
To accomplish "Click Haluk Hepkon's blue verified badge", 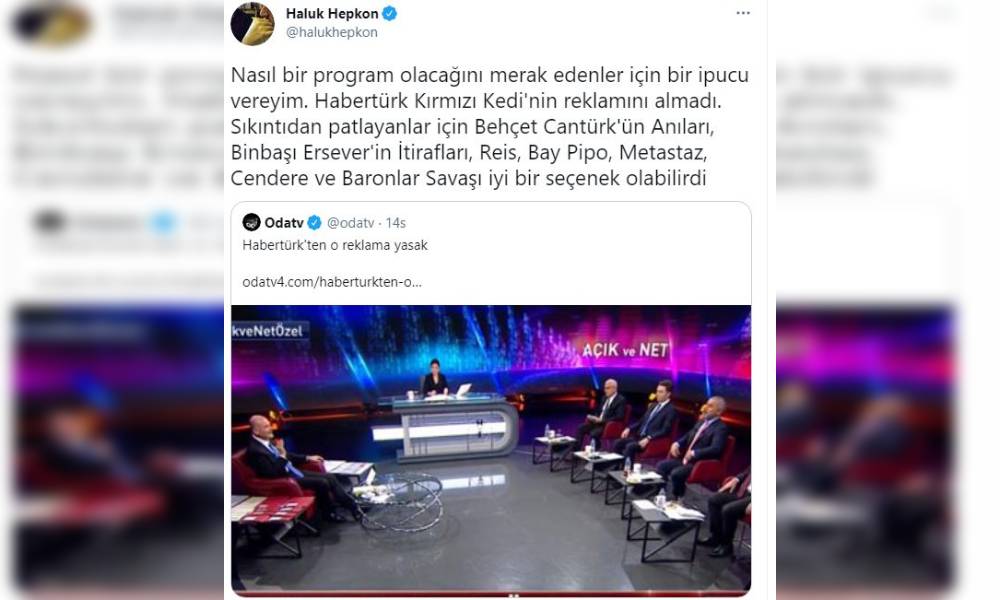I will coord(390,13).
